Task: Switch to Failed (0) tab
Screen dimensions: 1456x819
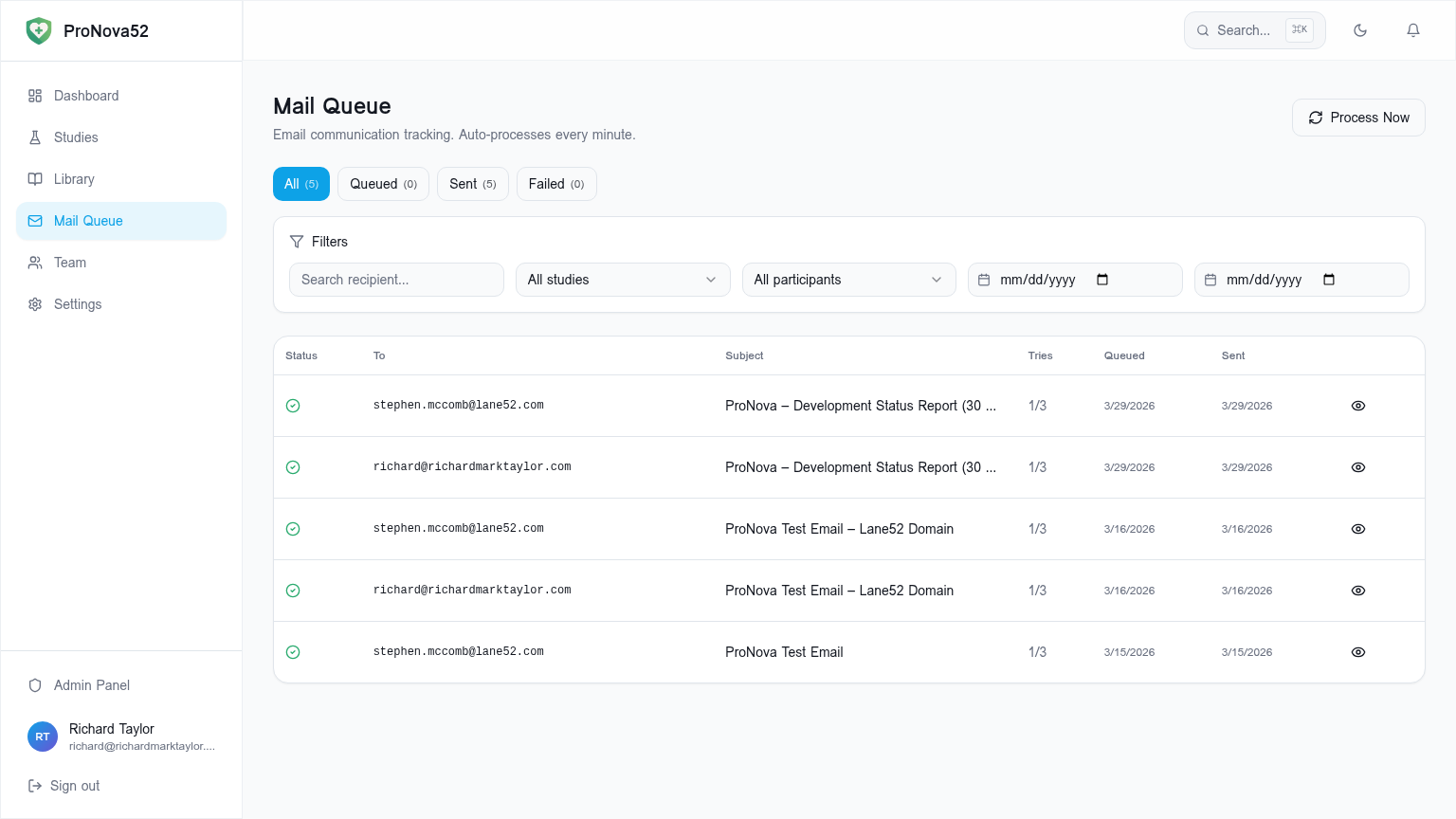Action: [x=556, y=184]
